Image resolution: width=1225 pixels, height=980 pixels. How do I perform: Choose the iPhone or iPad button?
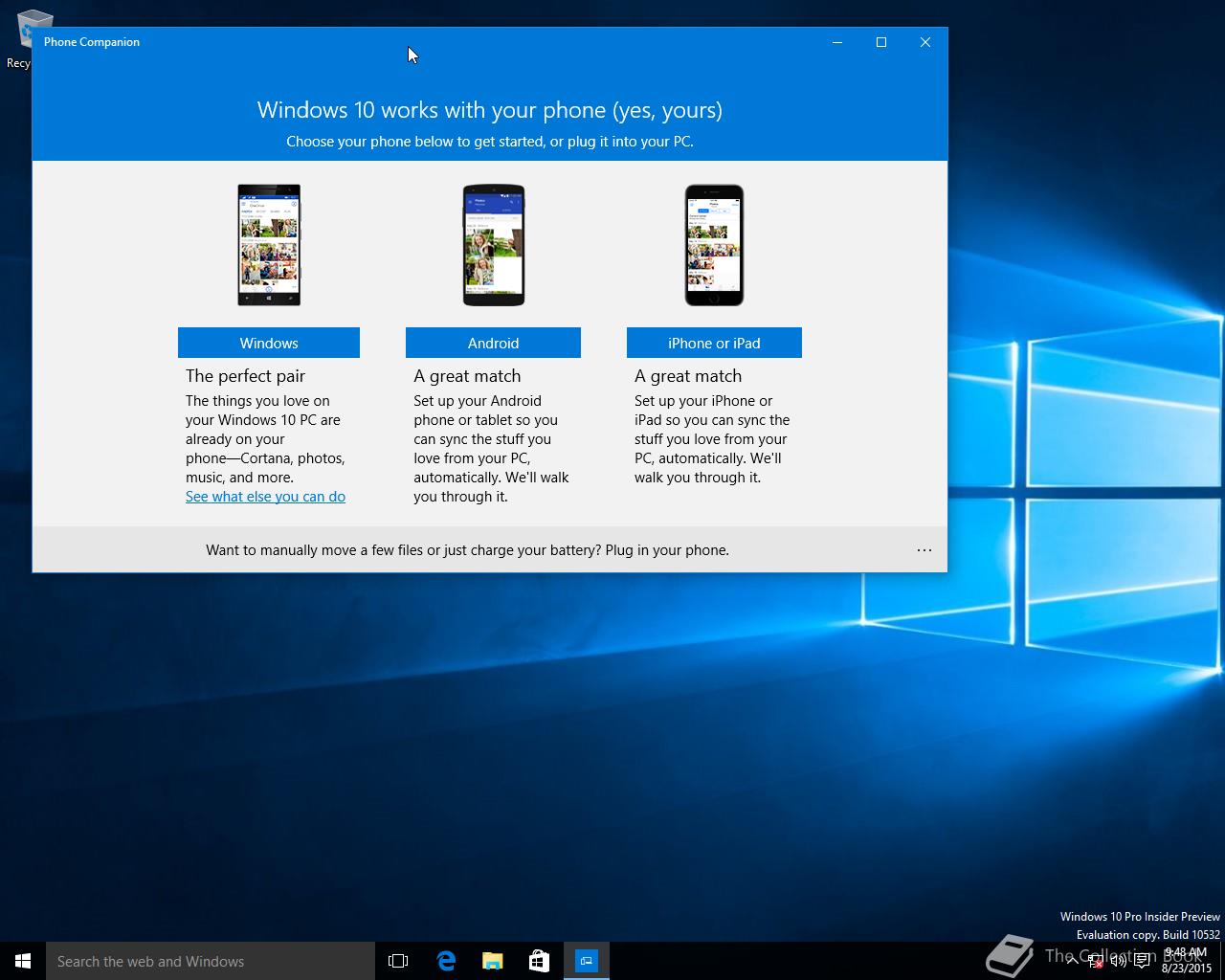click(714, 343)
